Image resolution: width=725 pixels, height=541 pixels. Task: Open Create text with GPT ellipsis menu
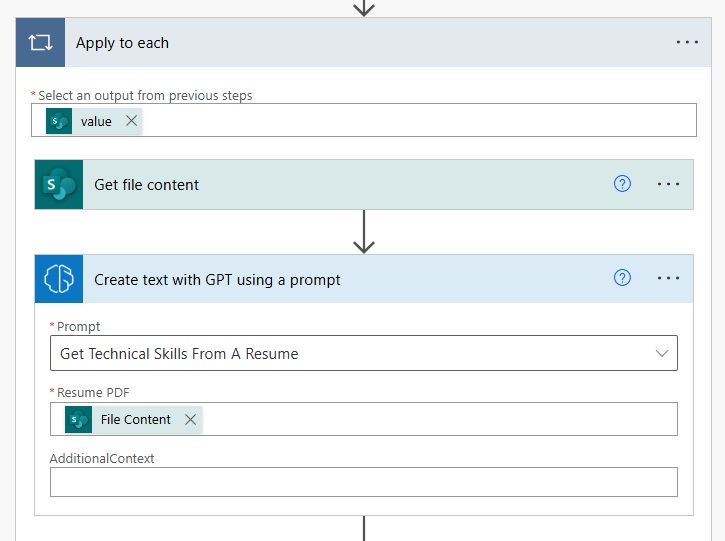click(x=668, y=278)
